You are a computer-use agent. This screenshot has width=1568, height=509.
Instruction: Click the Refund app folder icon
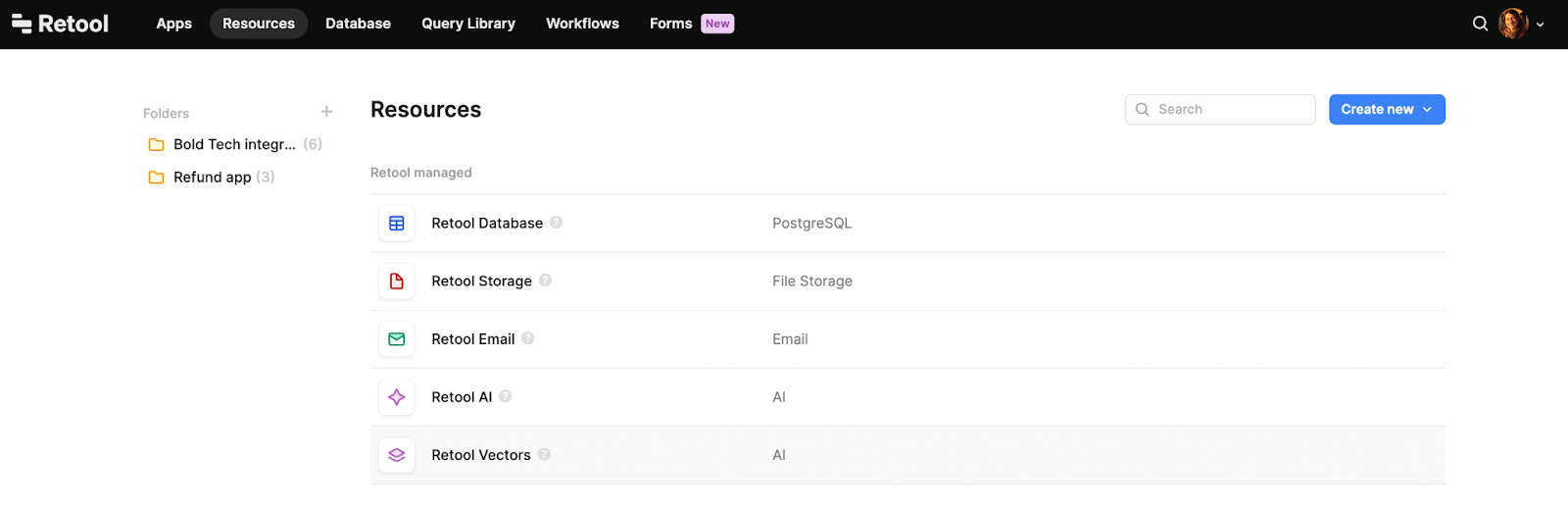tap(156, 178)
